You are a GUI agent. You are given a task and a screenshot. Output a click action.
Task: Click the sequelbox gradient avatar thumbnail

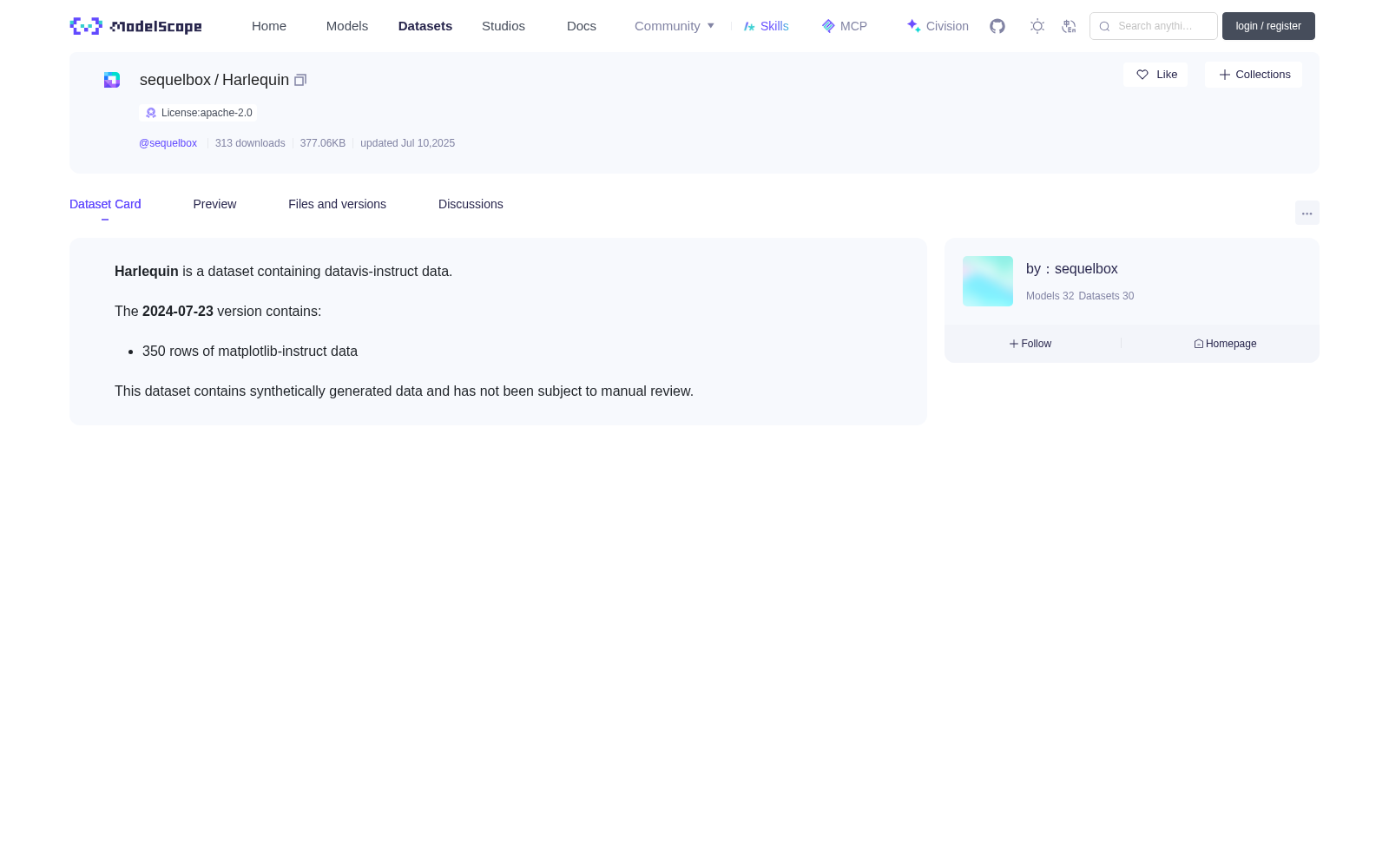tap(988, 281)
